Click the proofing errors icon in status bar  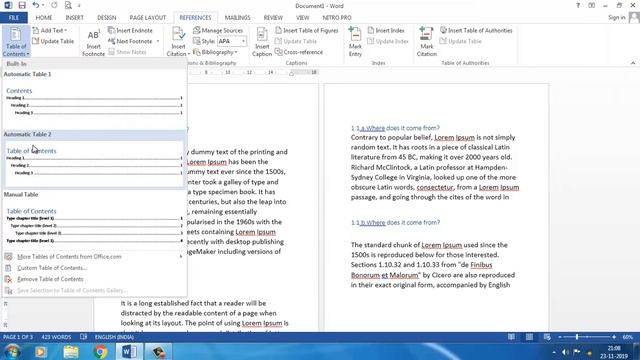pos(84,337)
